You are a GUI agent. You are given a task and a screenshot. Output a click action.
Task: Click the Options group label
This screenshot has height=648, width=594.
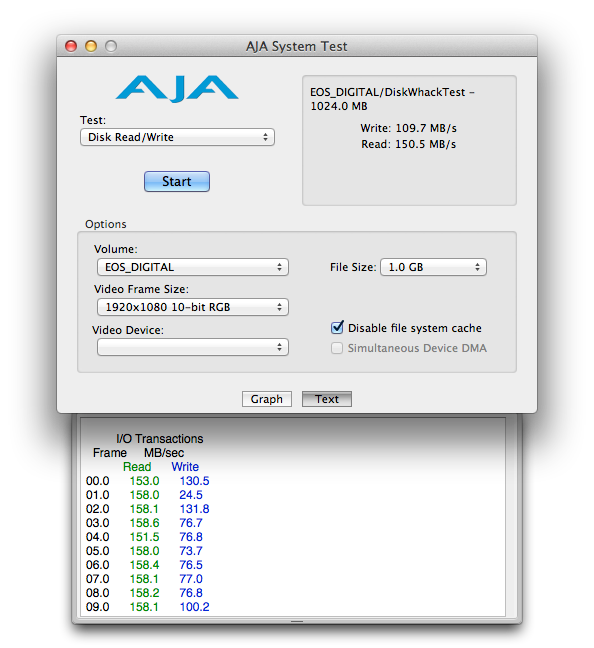(105, 224)
